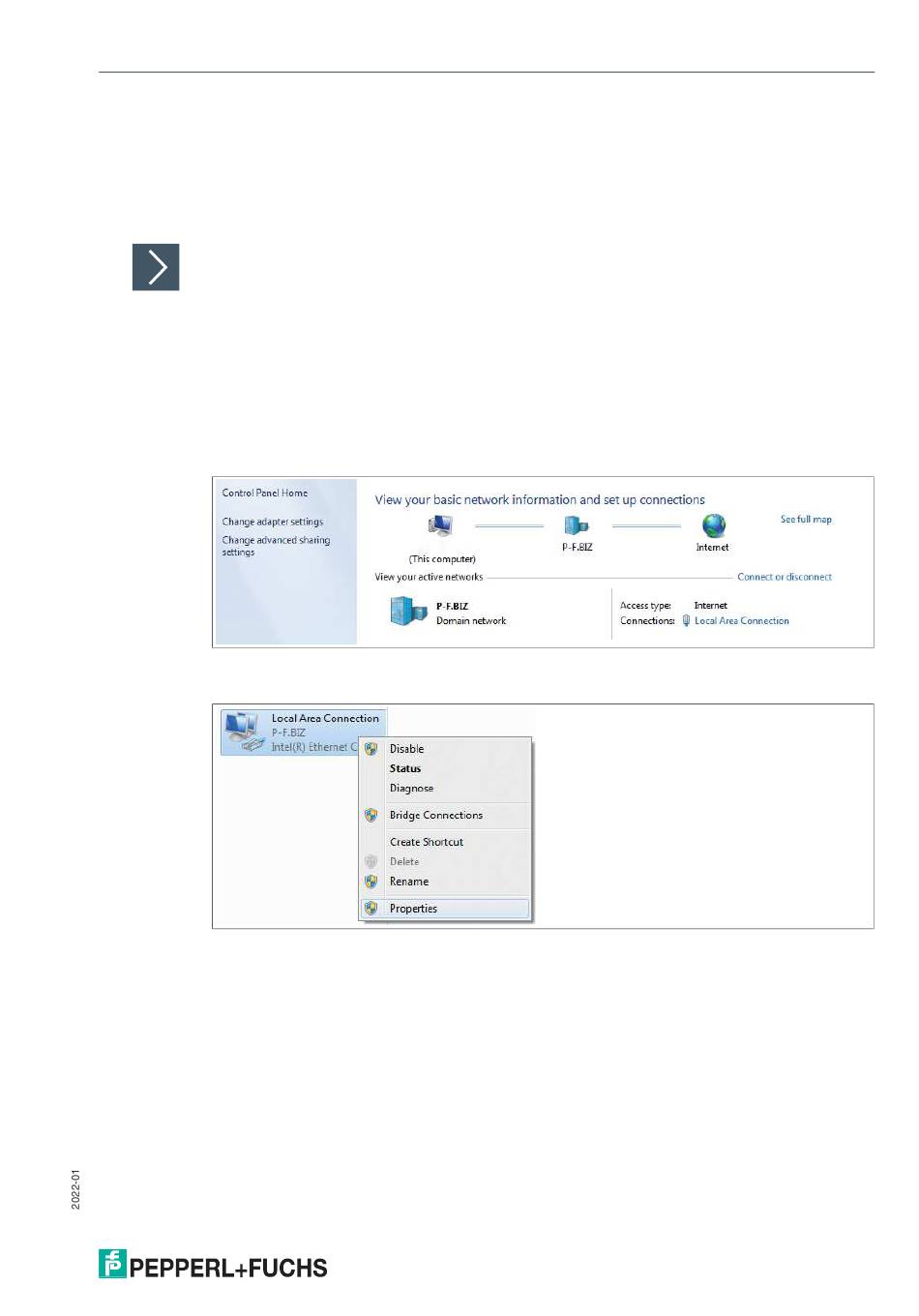Click the Access type: Internet value

(x=710, y=606)
